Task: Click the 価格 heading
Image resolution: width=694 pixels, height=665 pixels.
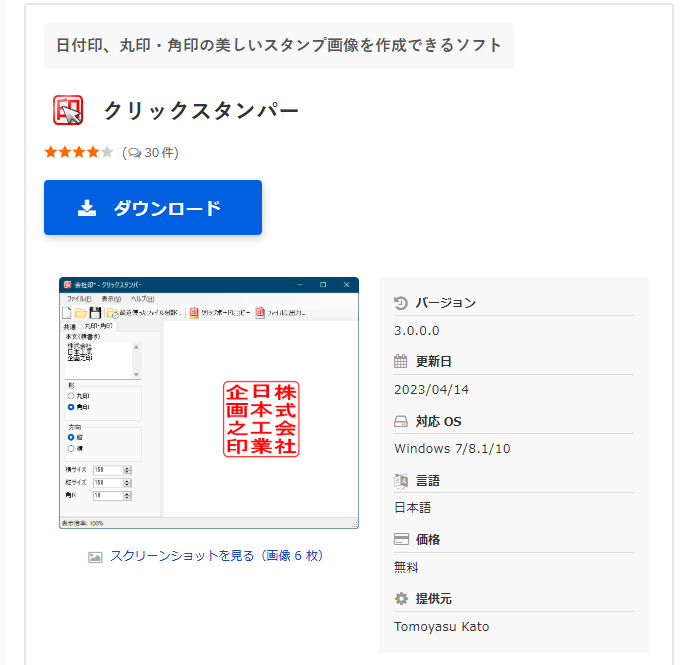Action: point(428,540)
